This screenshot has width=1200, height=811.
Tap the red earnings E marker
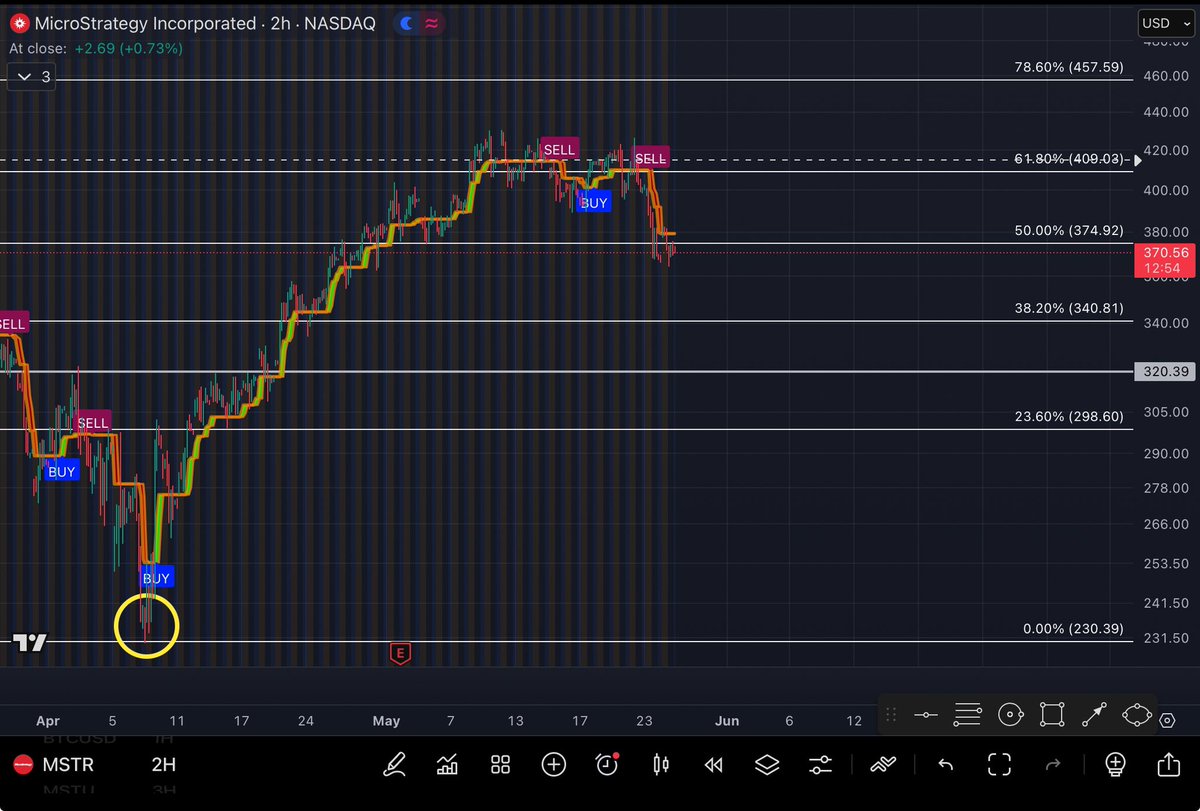click(x=400, y=655)
